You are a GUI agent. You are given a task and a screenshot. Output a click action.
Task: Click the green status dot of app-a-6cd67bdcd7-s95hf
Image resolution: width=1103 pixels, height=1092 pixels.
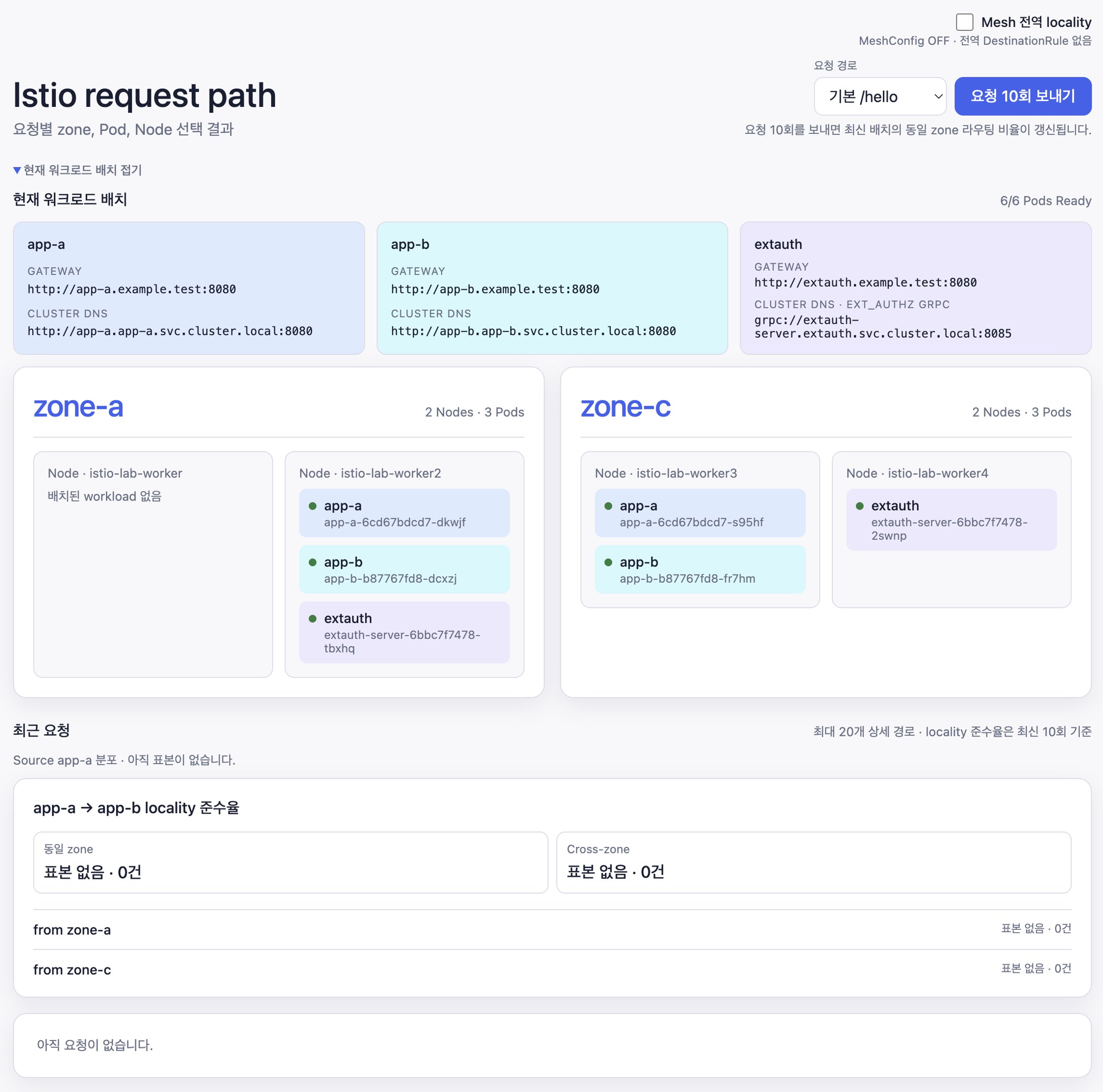608,506
